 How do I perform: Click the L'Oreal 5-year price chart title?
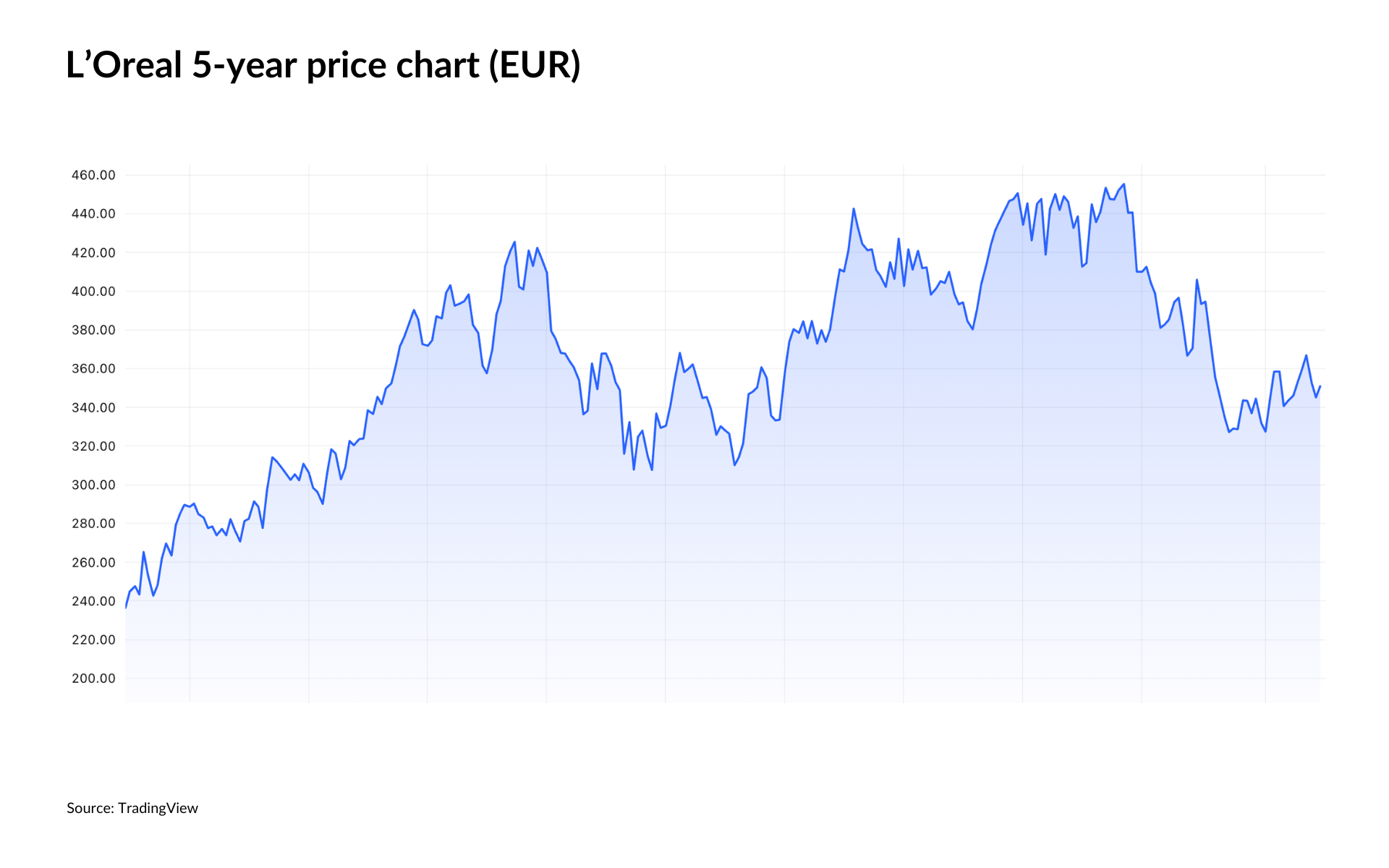click(323, 65)
